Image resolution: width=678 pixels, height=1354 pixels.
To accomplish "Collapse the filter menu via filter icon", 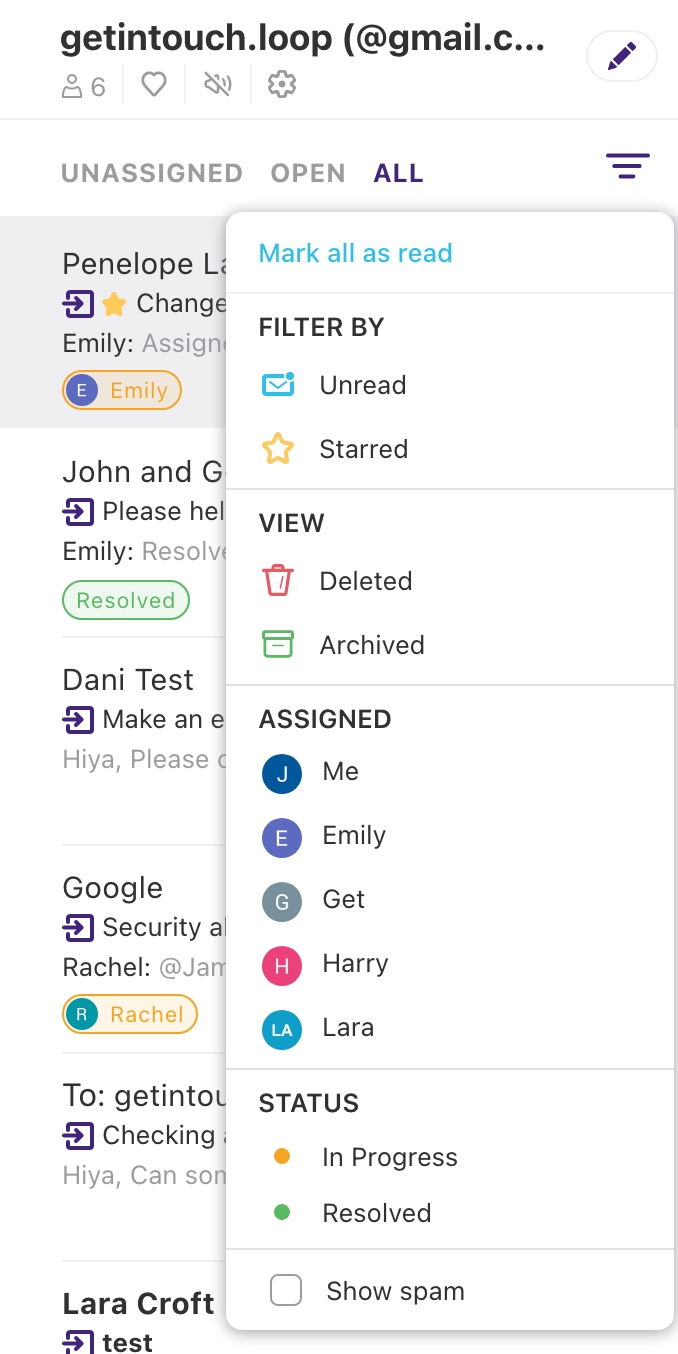I will point(627,165).
